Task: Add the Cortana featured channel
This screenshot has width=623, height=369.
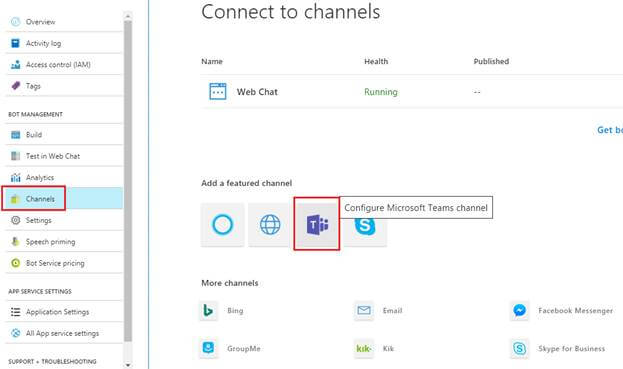Action: coord(222,225)
